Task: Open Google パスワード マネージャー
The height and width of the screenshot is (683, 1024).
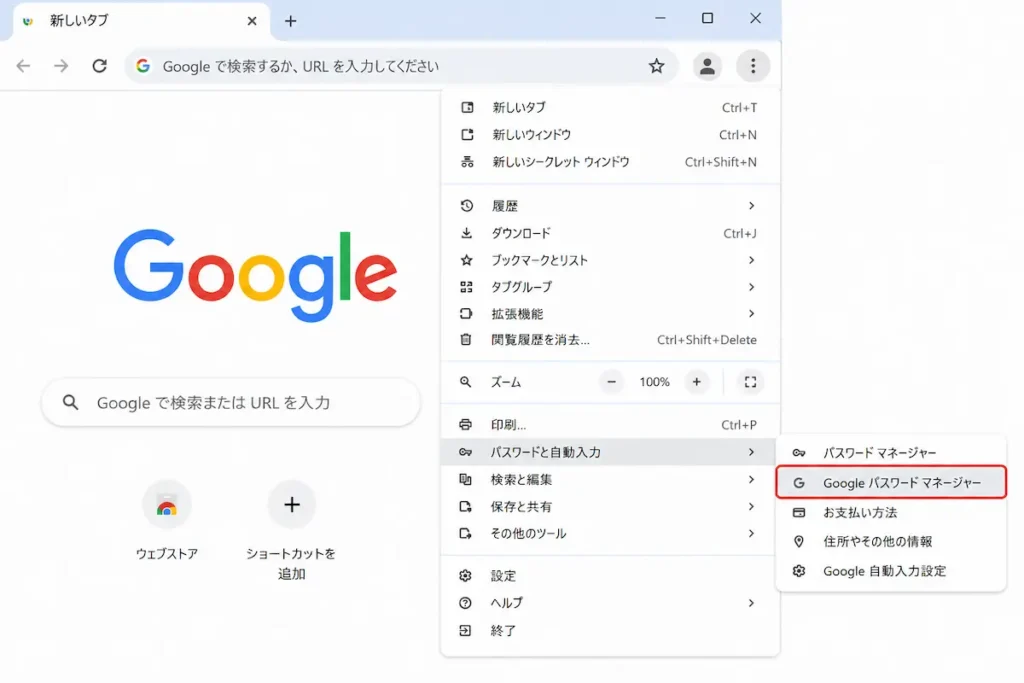Action: tap(891, 483)
